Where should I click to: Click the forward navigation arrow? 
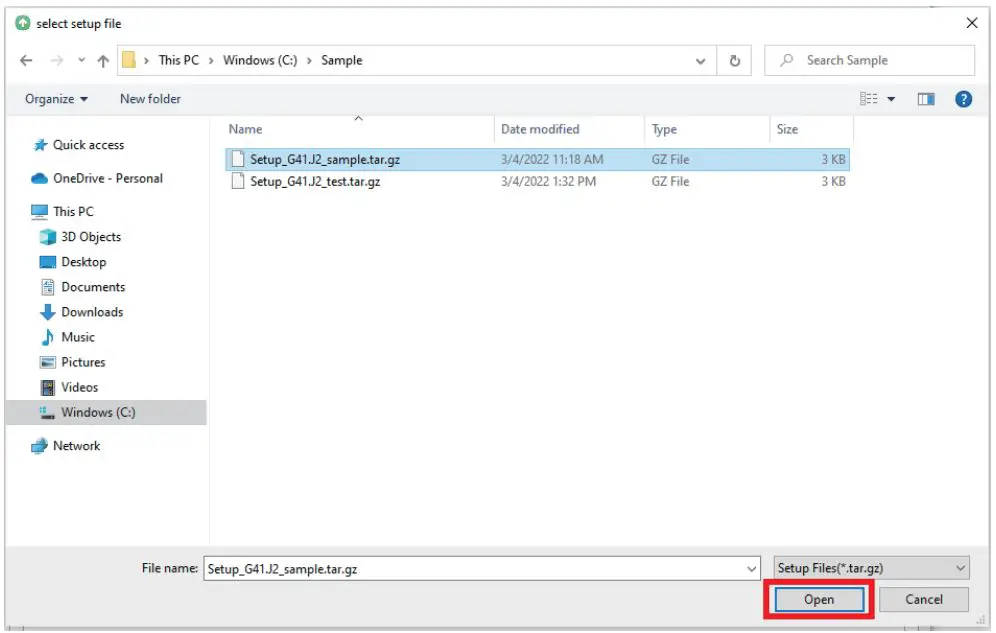pos(57,60)
